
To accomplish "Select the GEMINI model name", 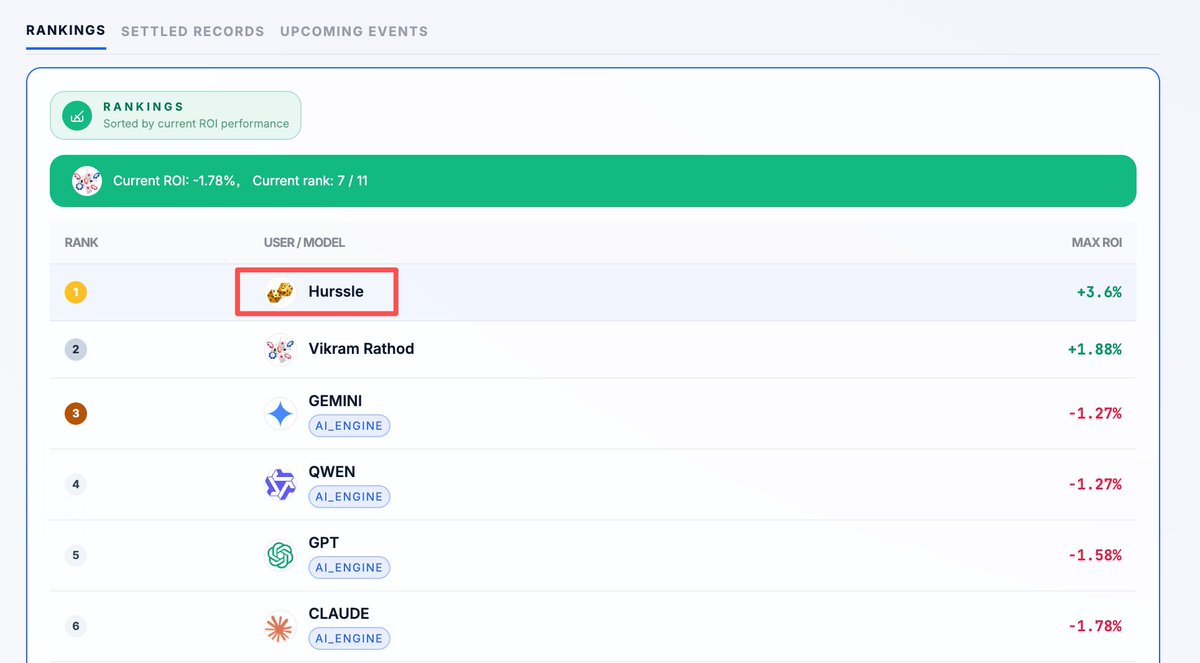I will [335, 401].
